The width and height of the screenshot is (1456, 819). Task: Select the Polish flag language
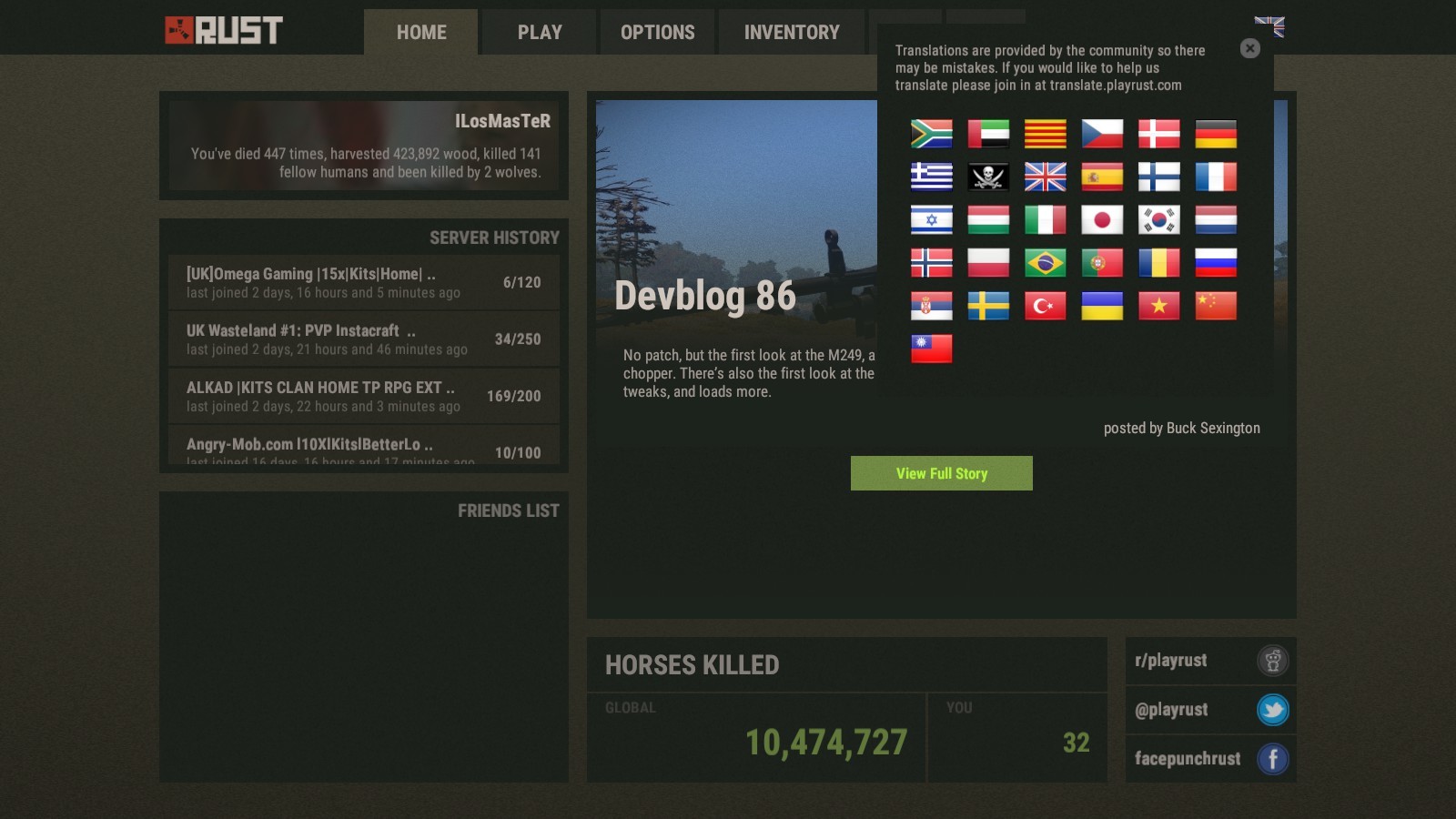(x=988, y=262)
